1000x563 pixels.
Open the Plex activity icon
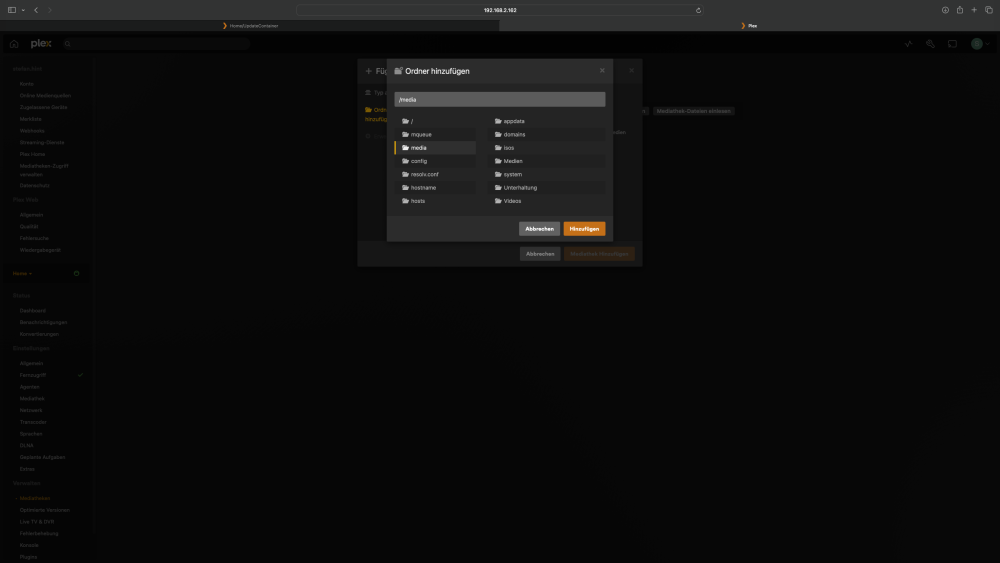(x=909, y=43)
